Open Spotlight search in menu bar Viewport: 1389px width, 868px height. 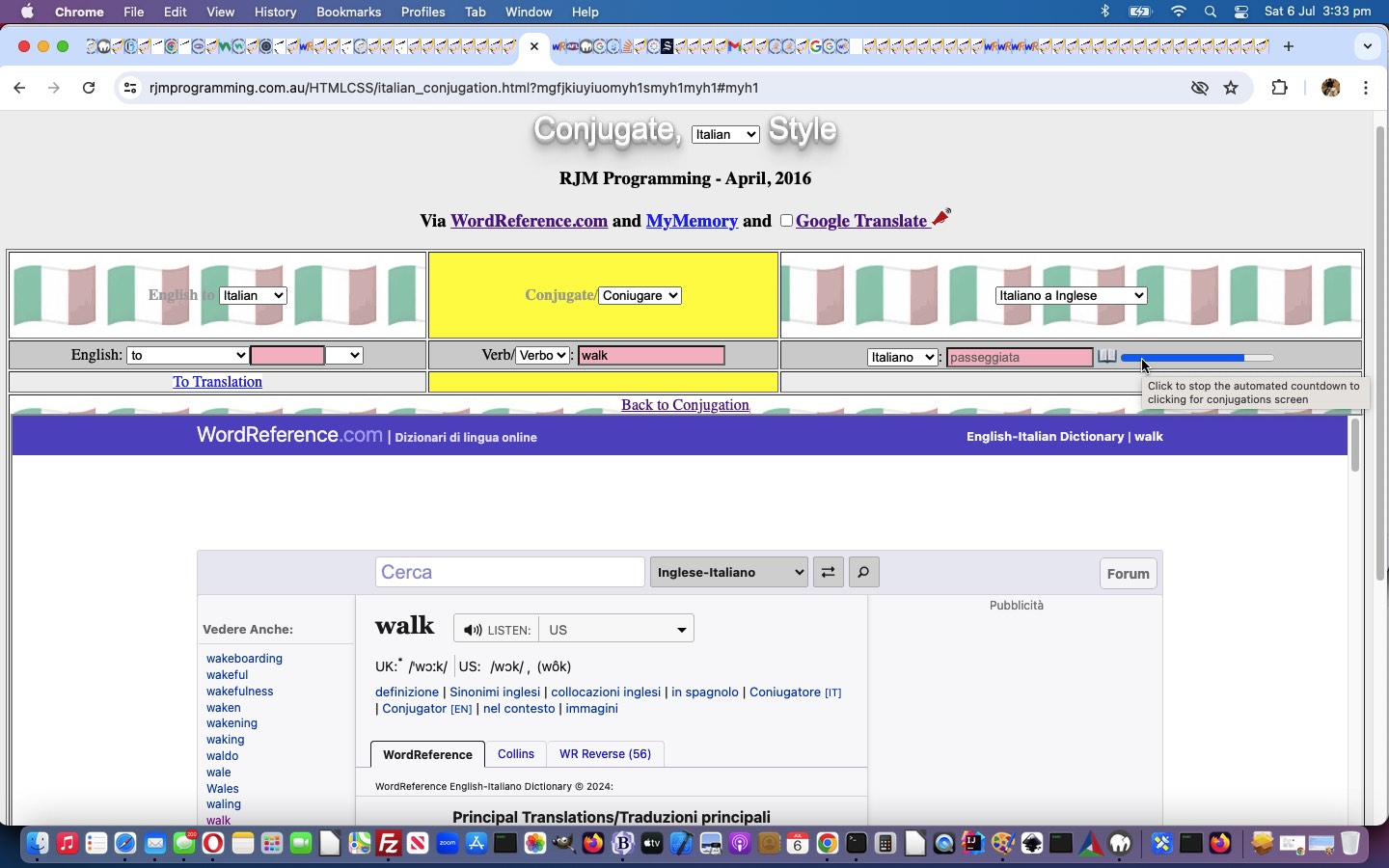pyautogui.click(x=1211, y=12)
